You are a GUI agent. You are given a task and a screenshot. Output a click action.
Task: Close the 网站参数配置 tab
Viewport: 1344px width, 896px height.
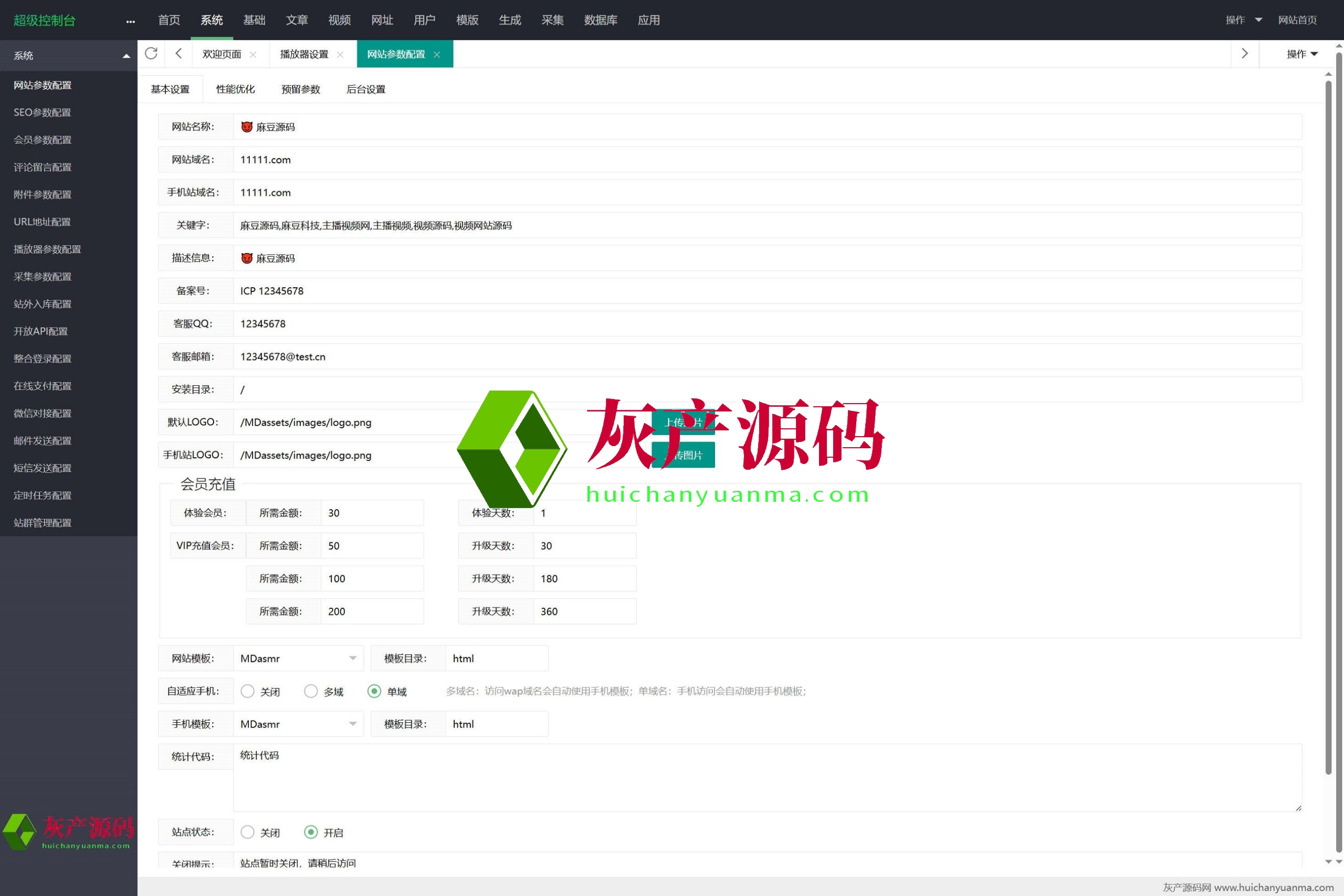pyautogui.click(x=437, y=55)
